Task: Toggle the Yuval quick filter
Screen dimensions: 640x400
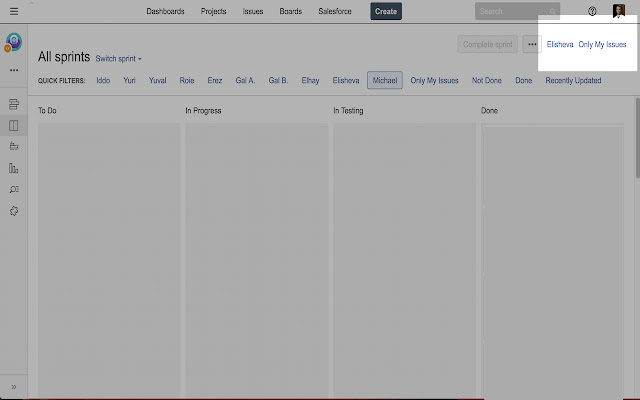Action: (x=158, y=80)
